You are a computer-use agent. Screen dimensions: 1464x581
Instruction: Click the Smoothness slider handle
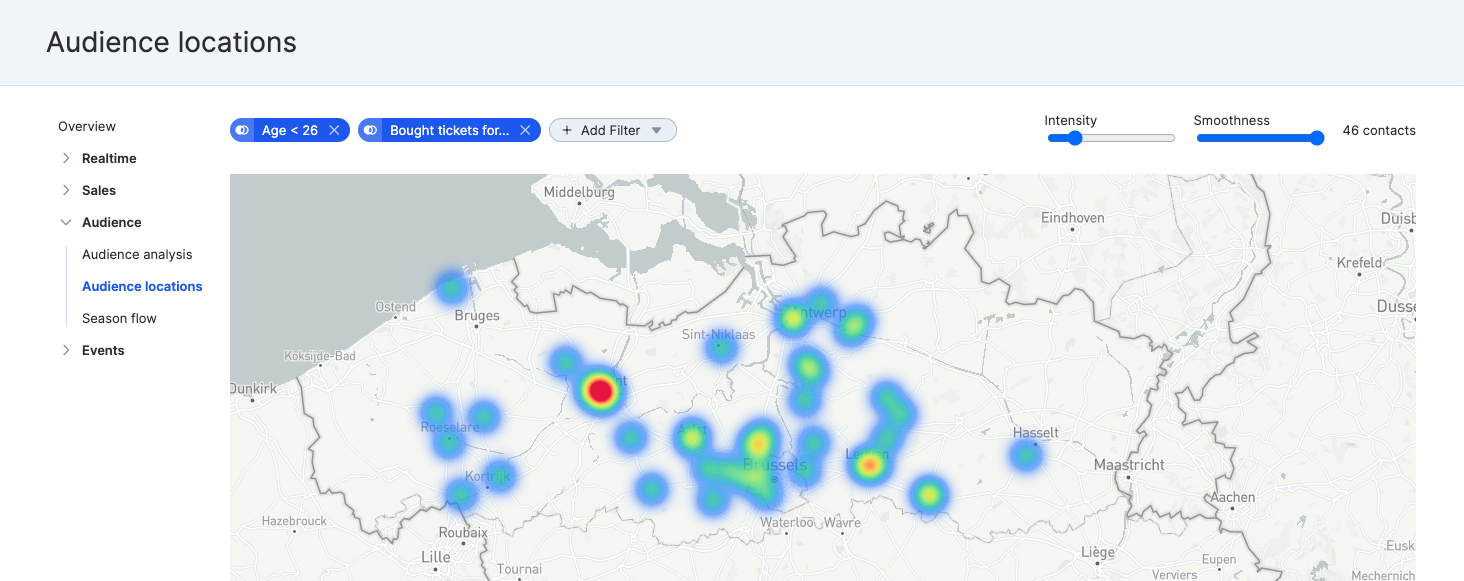pyautogui.click(x=1317, y=138)
